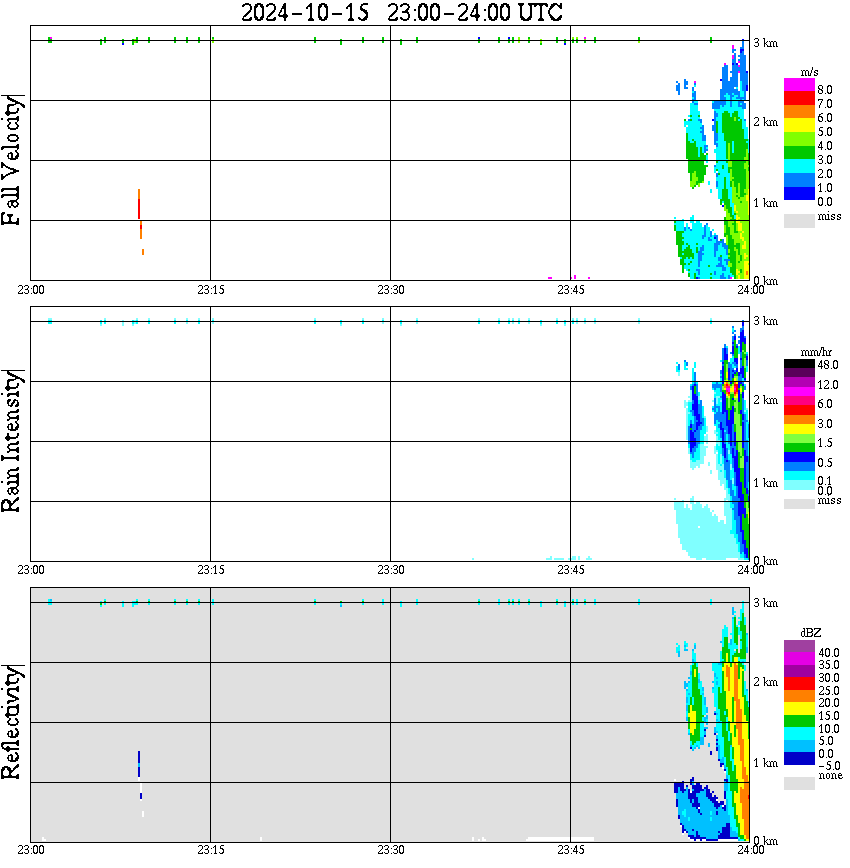The height and width of the screenshot is (868, 850).
Task: Select black swatch in Rain Intensity legend
Action: pos(799,364)
